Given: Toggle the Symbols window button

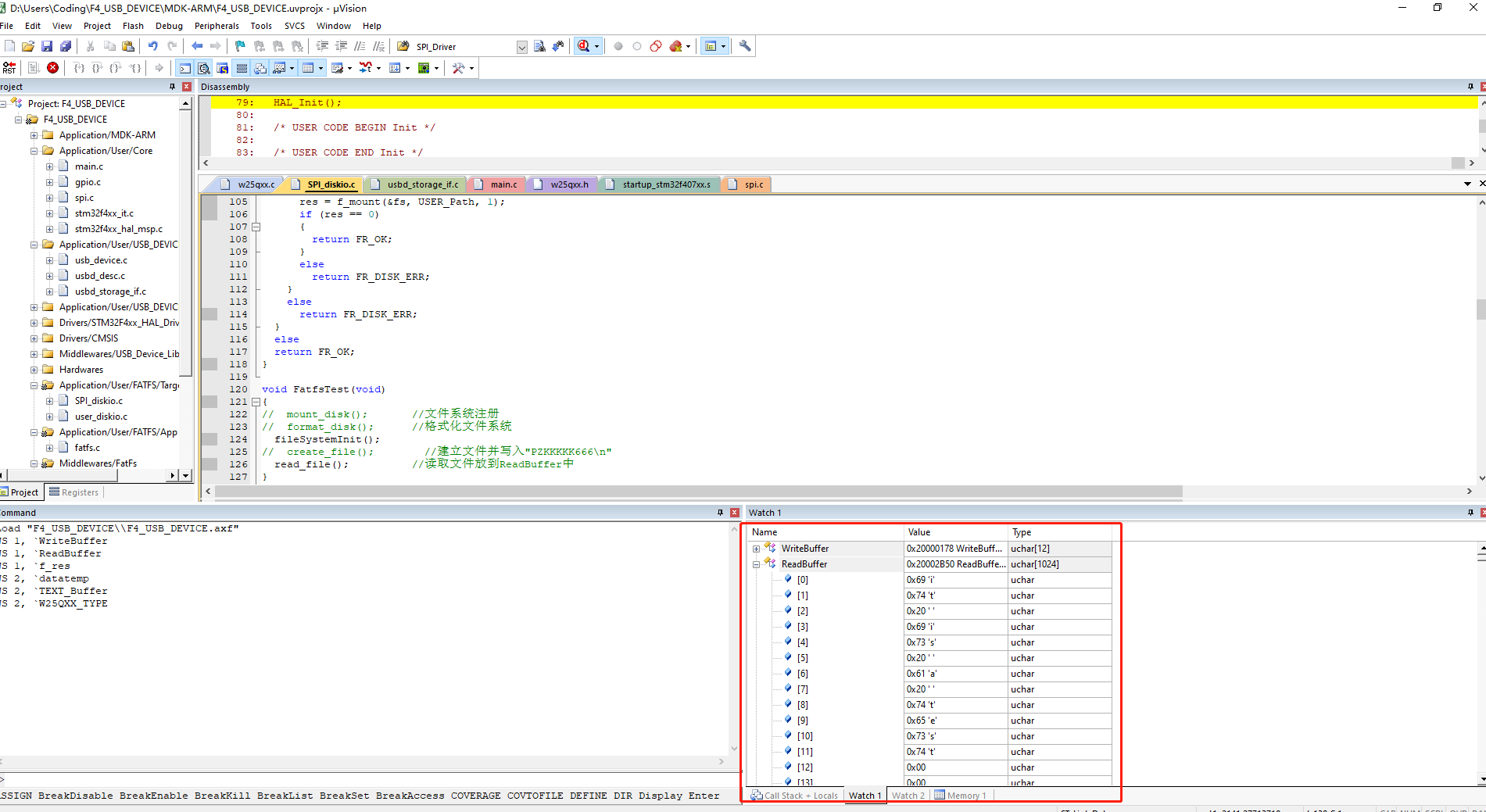Looking at the screenshot, I should 222,68.
